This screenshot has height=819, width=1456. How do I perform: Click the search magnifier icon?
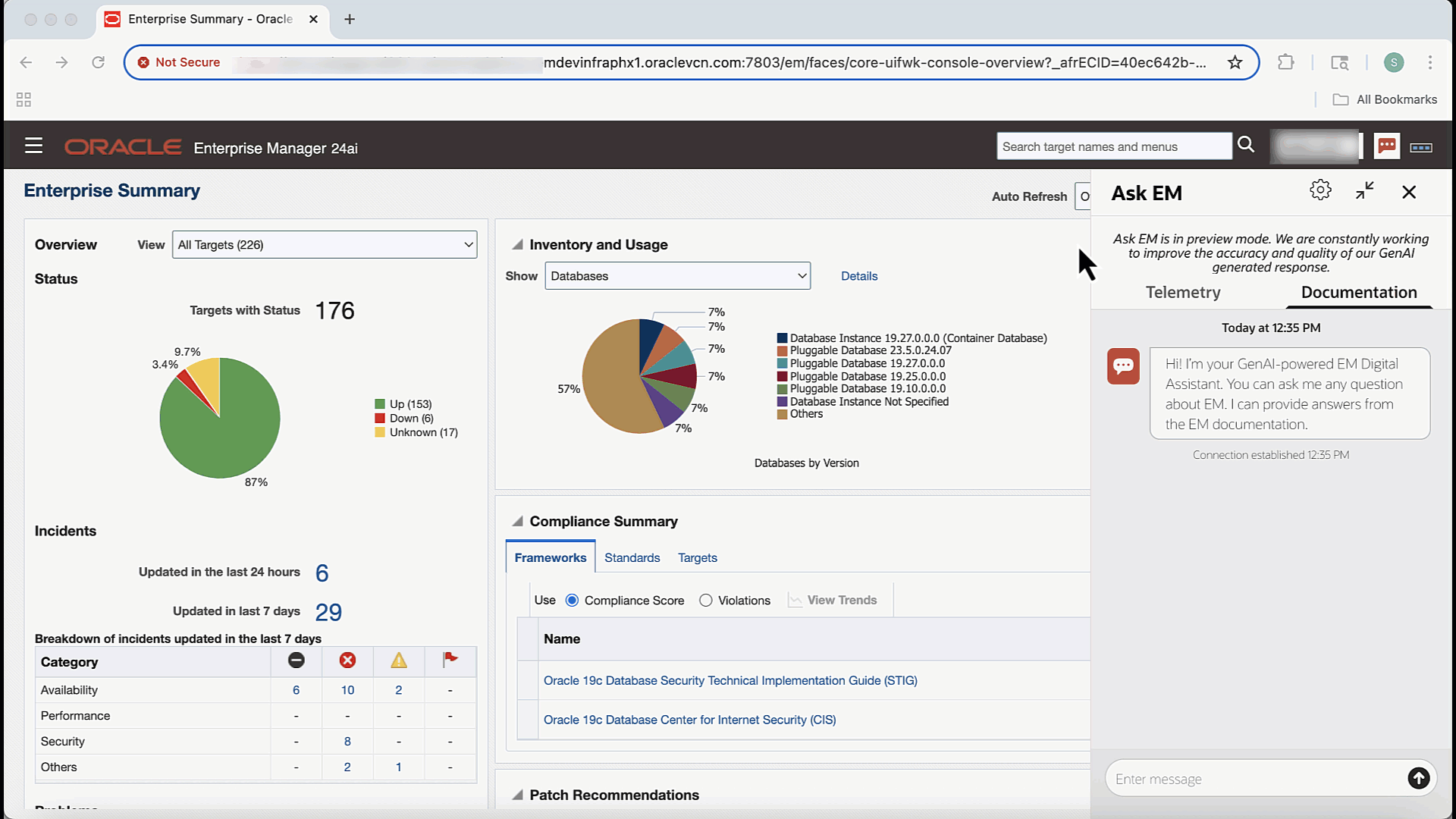pos(1246,145)
